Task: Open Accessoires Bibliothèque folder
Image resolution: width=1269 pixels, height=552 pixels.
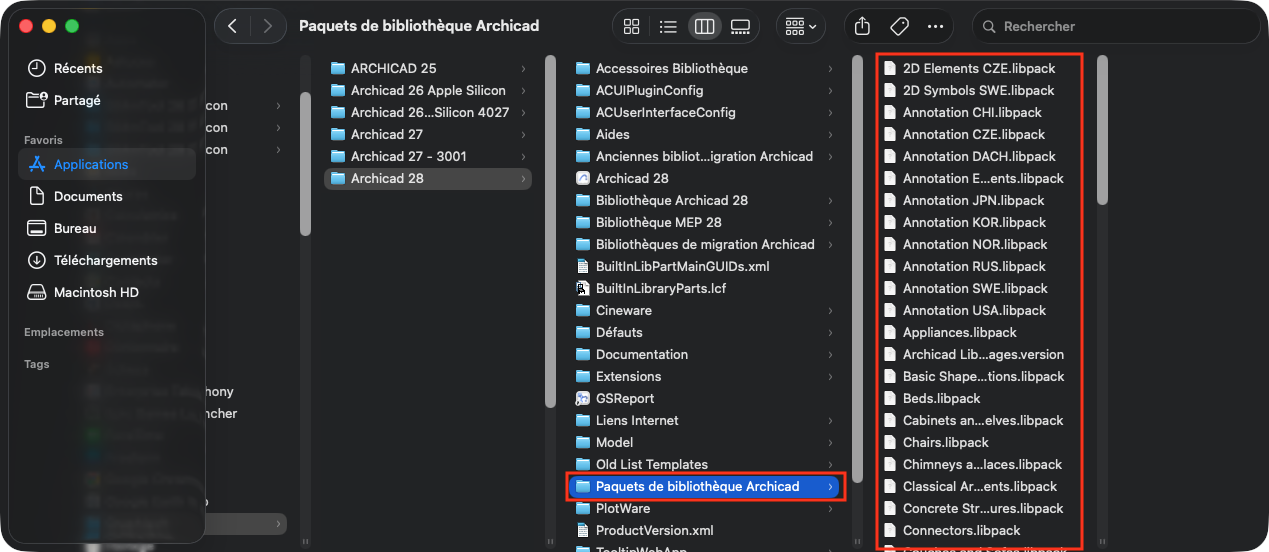Action: coord(706,68)
